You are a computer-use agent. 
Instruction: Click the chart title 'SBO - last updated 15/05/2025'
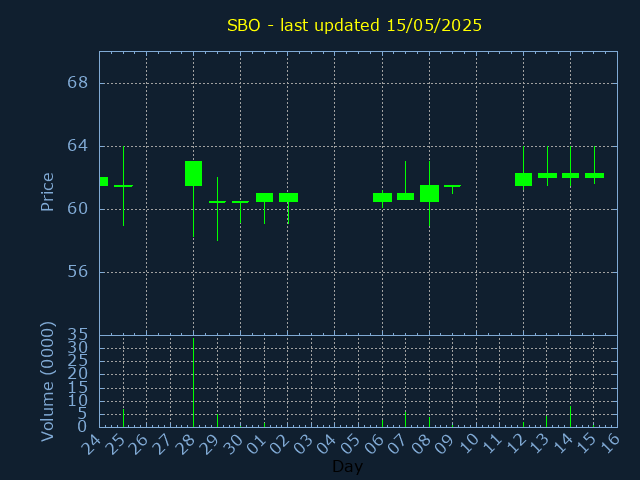(354, 25)
